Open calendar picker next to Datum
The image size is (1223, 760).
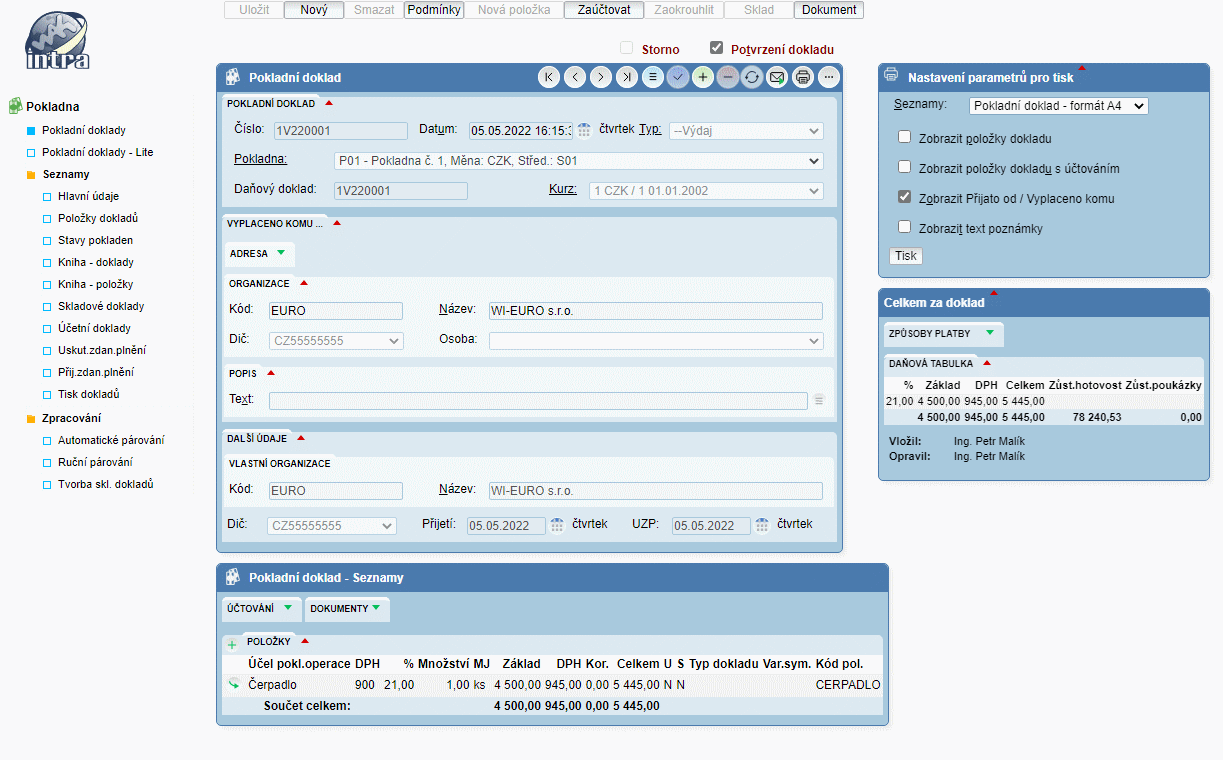click(x=585, y=130)
